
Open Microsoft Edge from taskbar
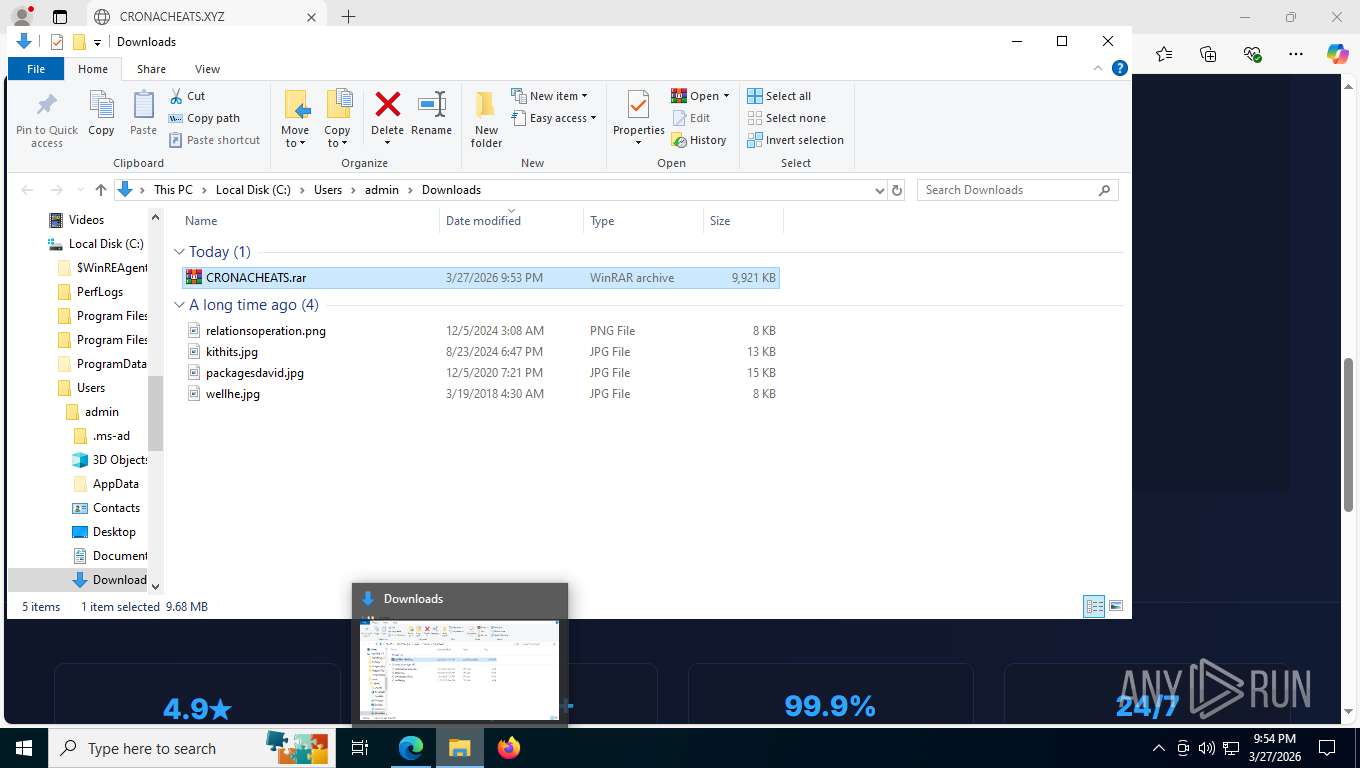click(x=411, y=747)
